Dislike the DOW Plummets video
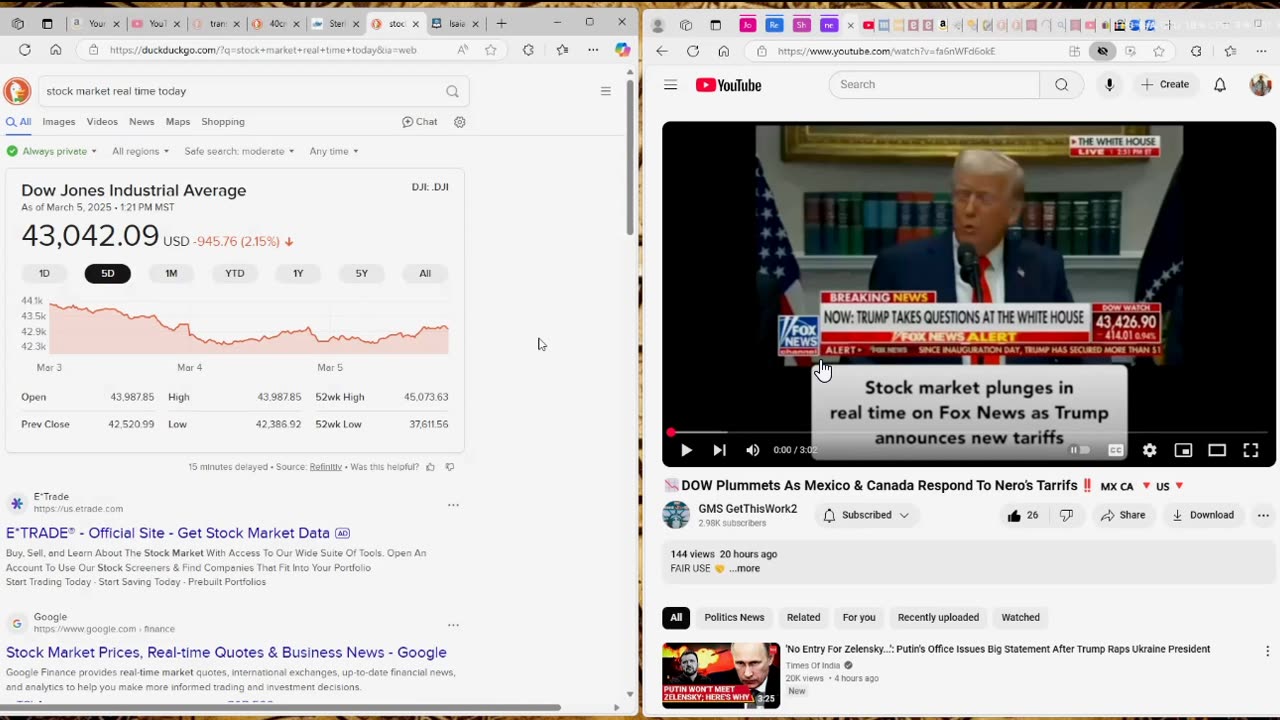This screenshot has height=720, width=1280. [1066, 515]
